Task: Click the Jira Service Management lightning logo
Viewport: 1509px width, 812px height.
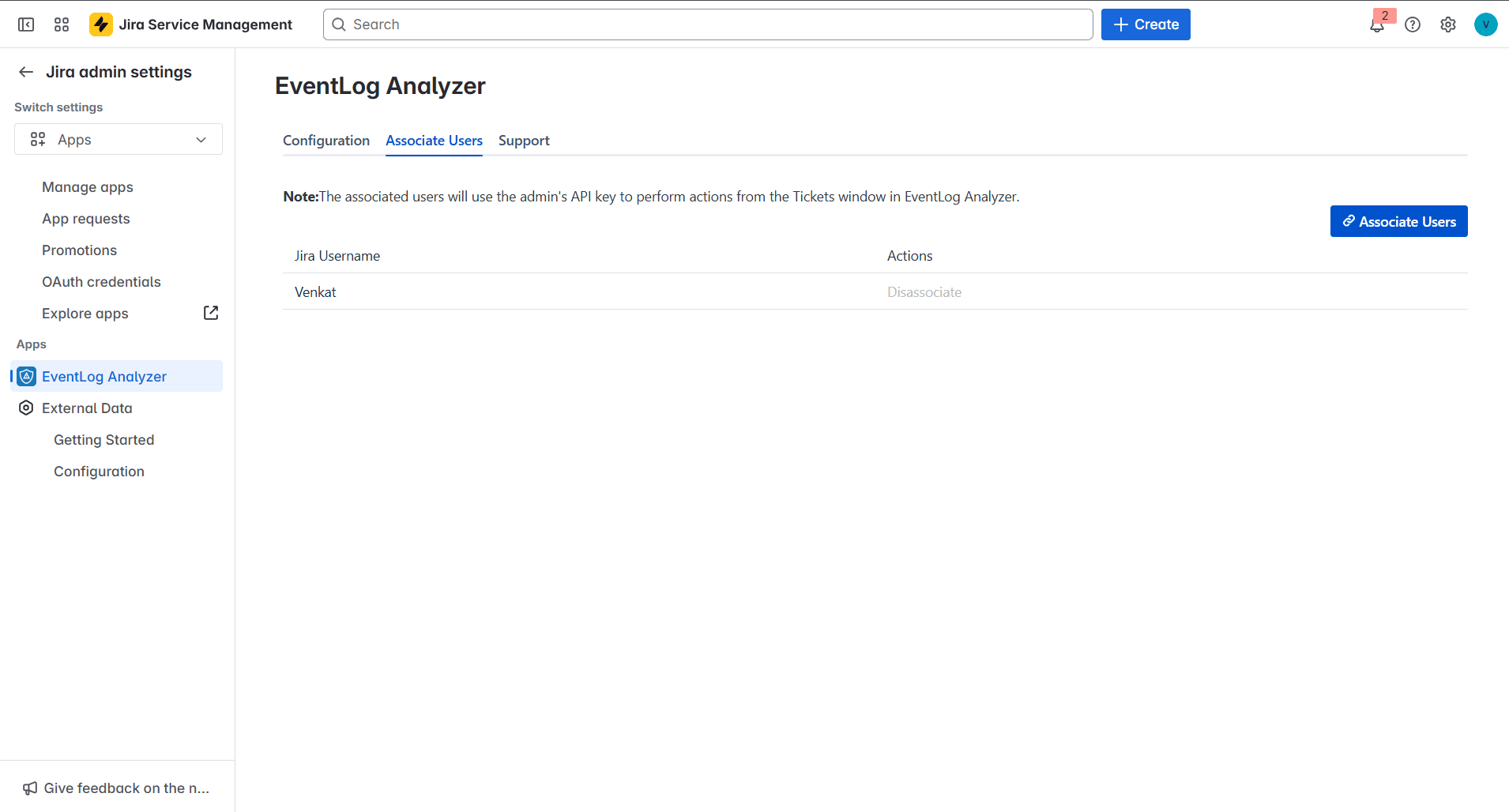Action: click(101, 24)
